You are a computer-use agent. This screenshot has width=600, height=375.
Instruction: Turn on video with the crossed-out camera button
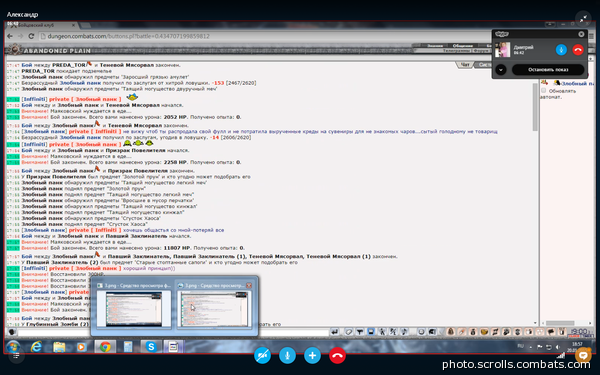click(262, 355)
